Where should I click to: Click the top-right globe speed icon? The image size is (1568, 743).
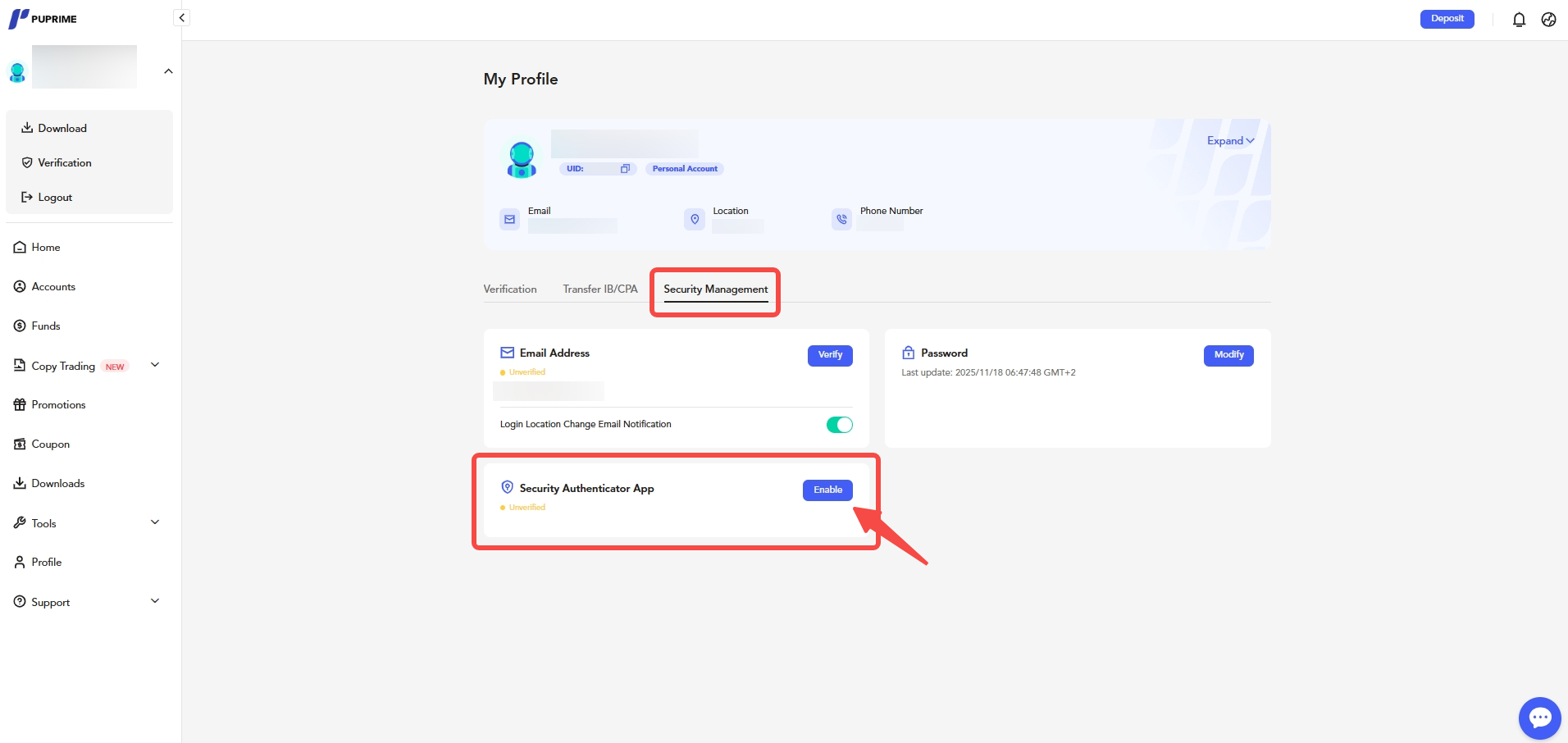[x=1548, y=20]
